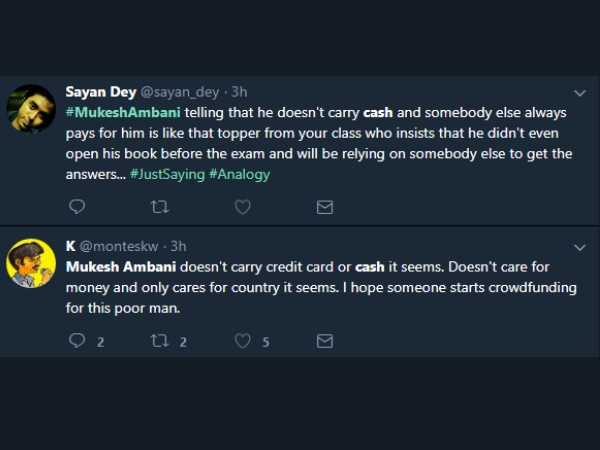Open Sayan Dey's profile picture
600x450 pixels.
32,109
